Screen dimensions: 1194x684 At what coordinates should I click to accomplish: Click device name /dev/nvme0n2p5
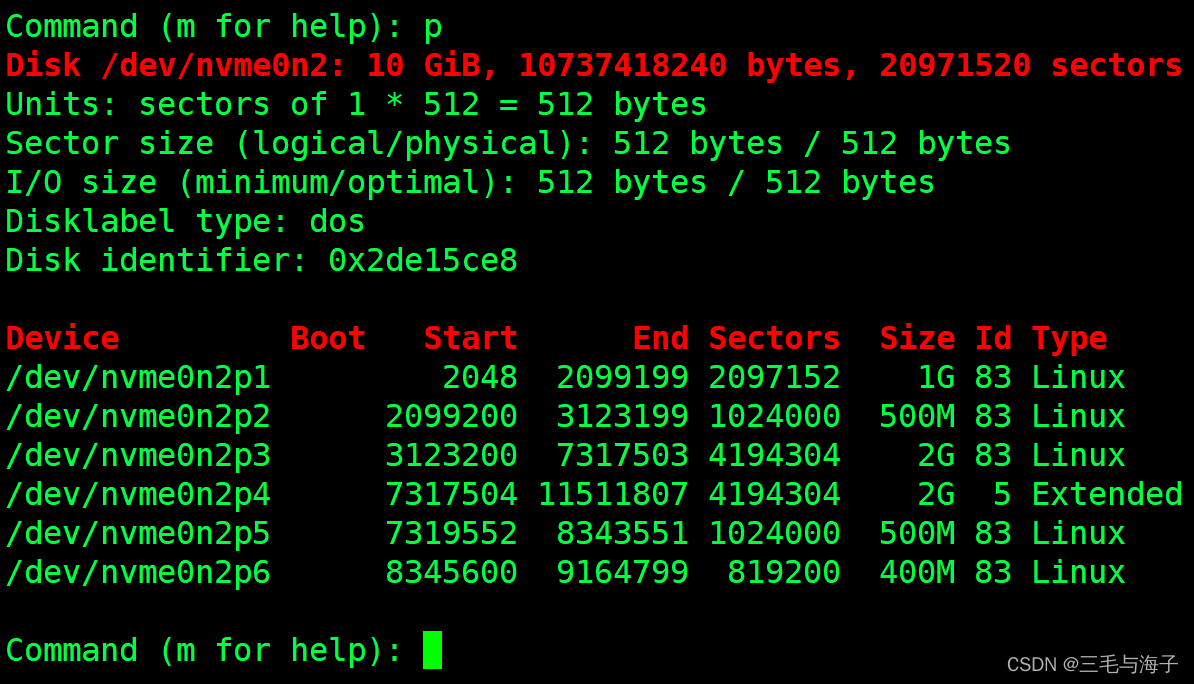coord(138,533)
